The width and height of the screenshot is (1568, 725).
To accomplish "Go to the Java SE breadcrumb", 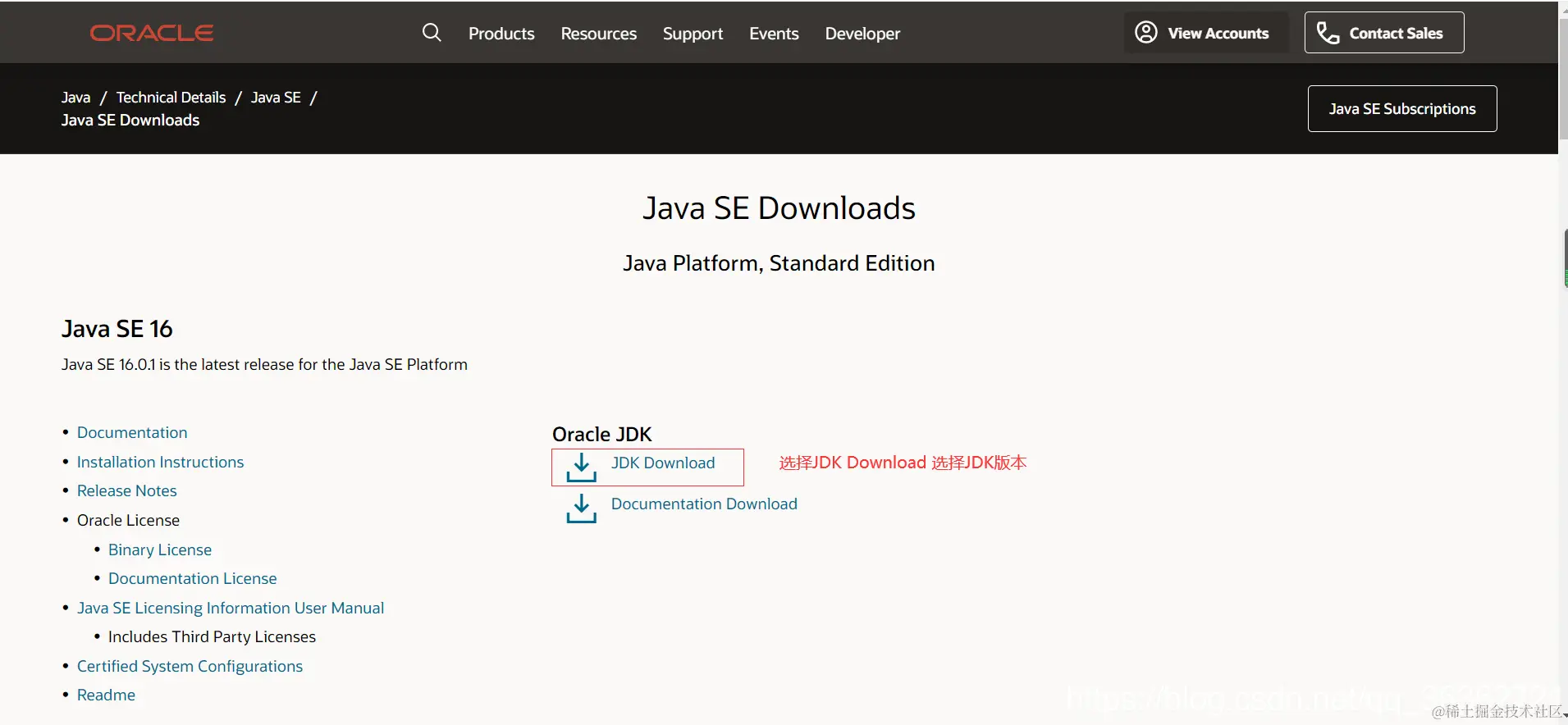I will point(276,98).
